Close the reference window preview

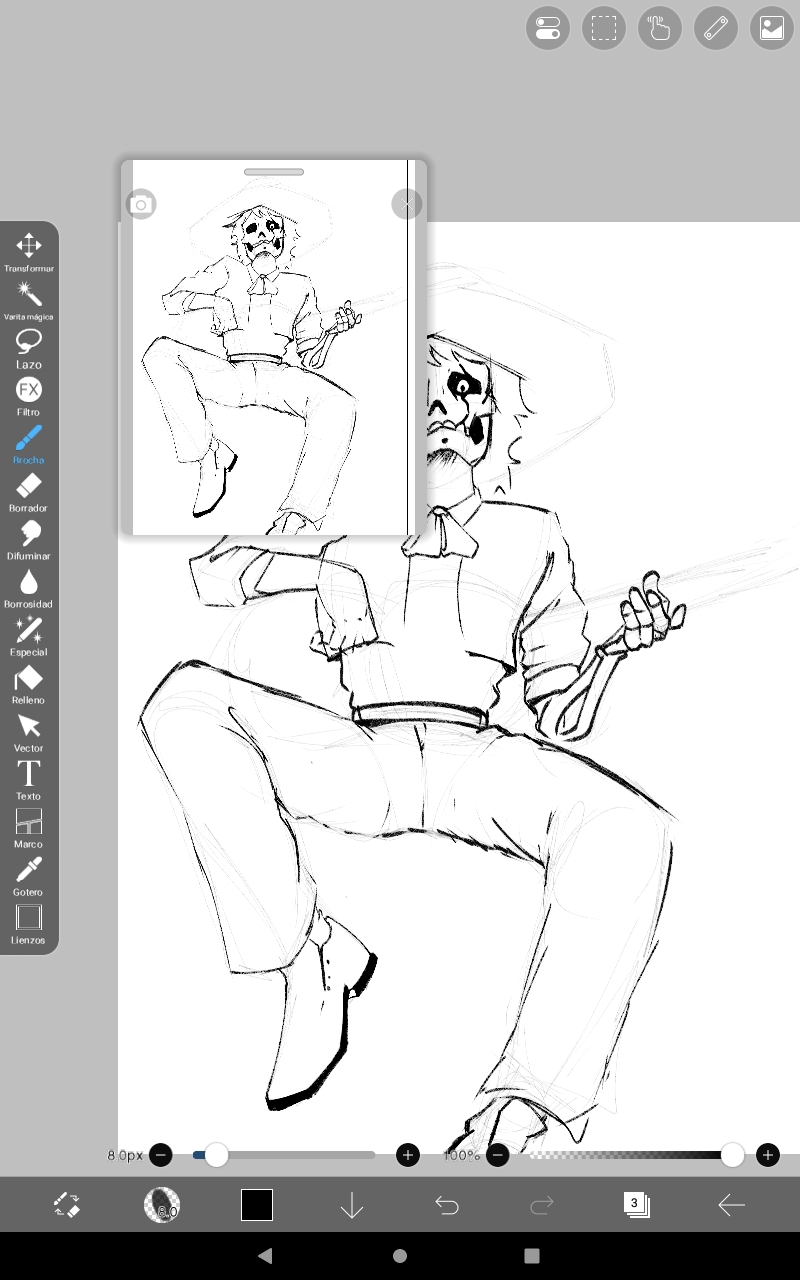[x=406, y=204]
